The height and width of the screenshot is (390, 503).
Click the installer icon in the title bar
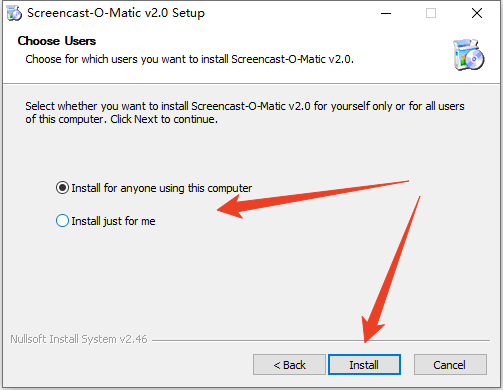point(14,13)
